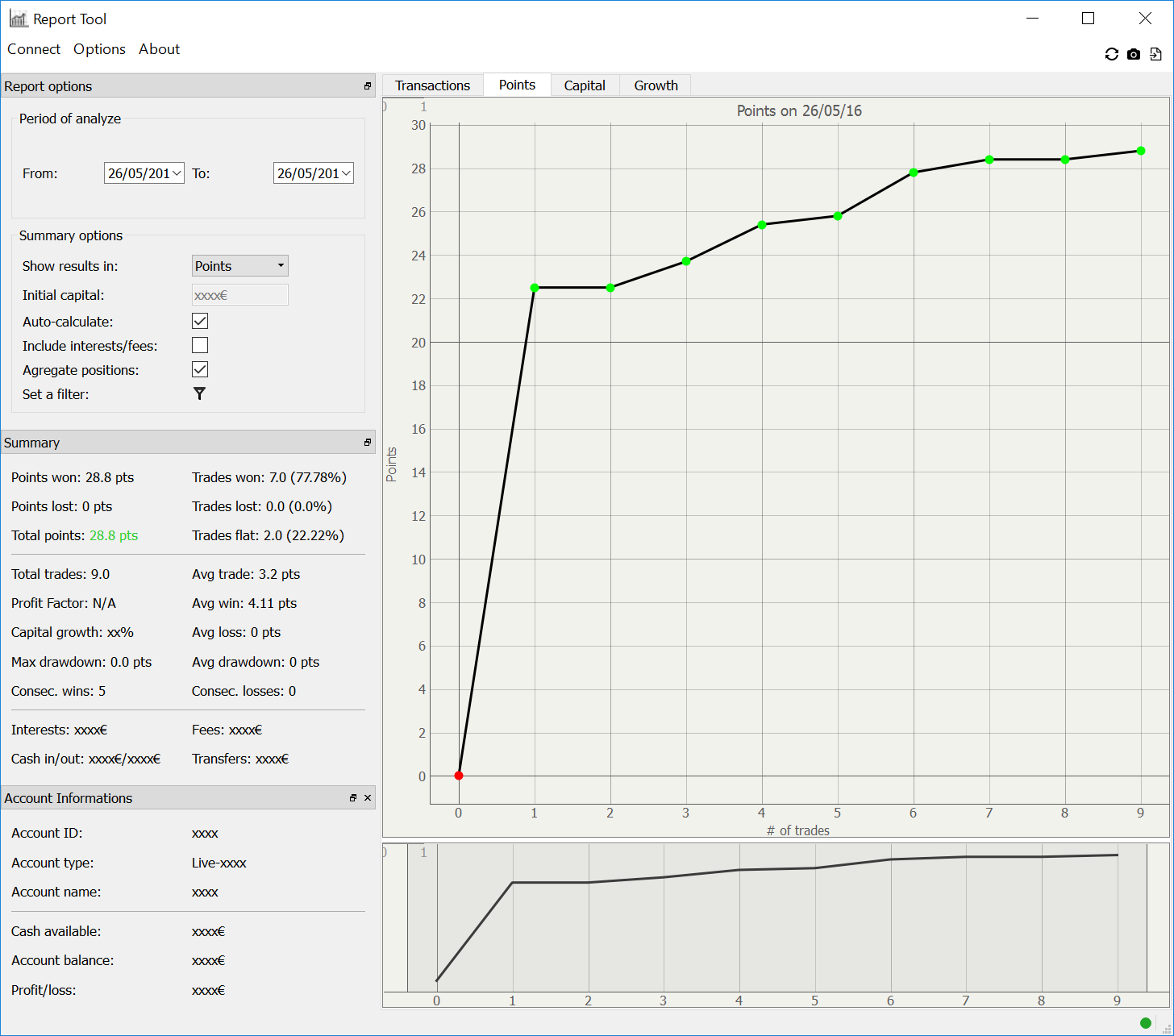Open the To date dropdown
The height and width of the screenshot is (1036, 1174).
pyautogui.click(x=346, y=173)
